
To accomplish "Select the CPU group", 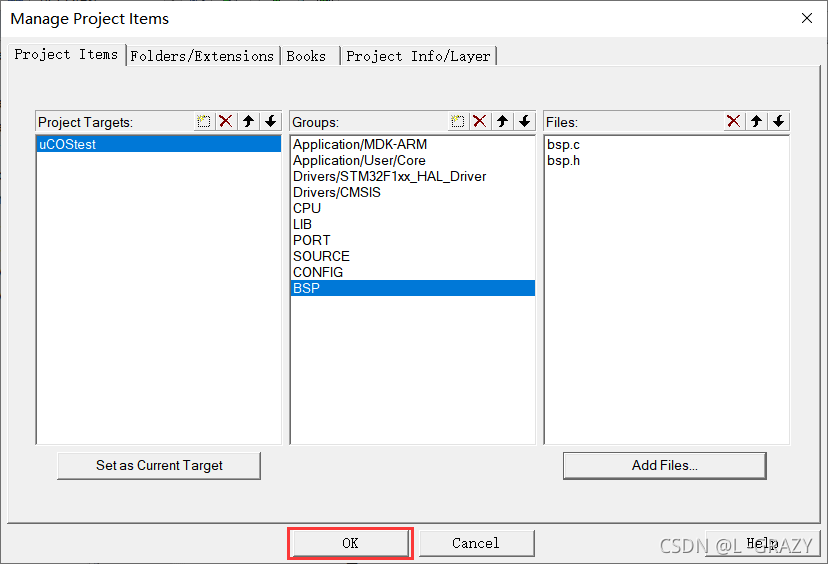I will tap(412, 208).
